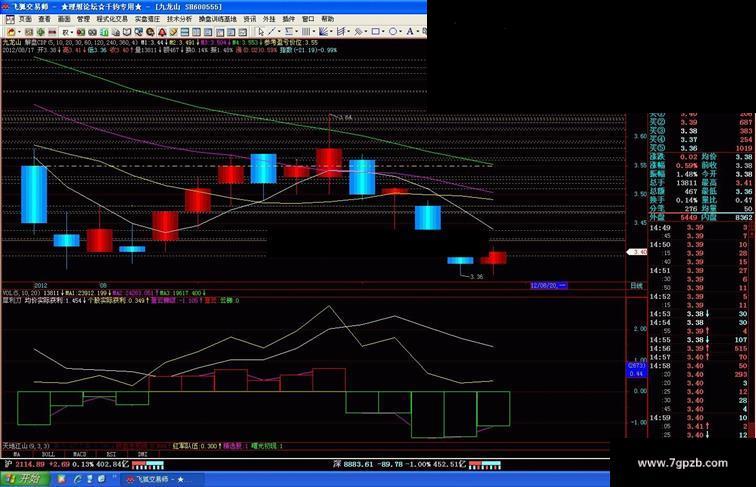Open the 管理 menu
The image size is (756, 487).
(x=83, y=19)
